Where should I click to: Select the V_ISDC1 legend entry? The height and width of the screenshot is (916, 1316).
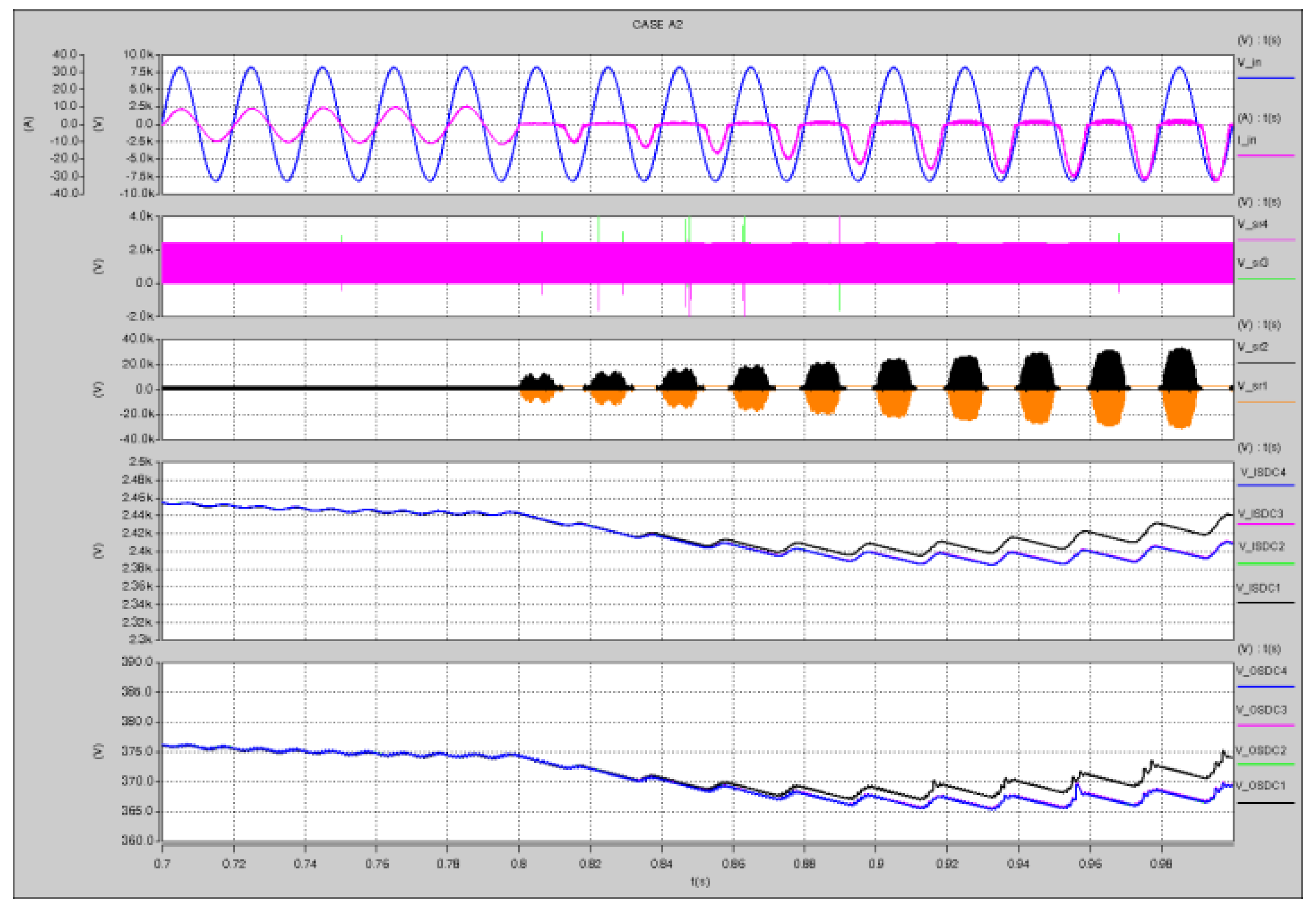(1258, 588)
